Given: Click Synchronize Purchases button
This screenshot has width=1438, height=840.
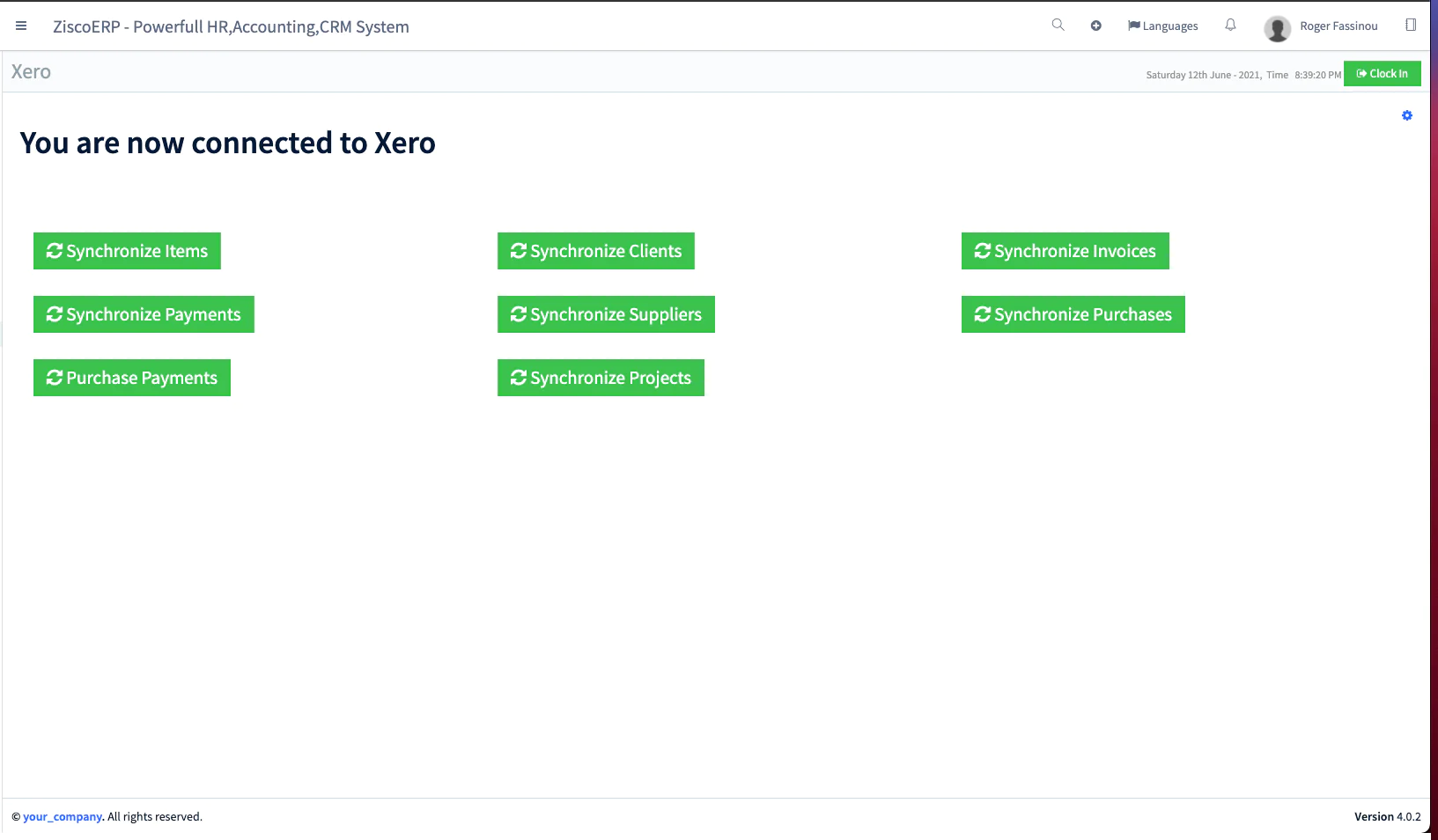Looking at the screenshot, I should coord(1073,314).
